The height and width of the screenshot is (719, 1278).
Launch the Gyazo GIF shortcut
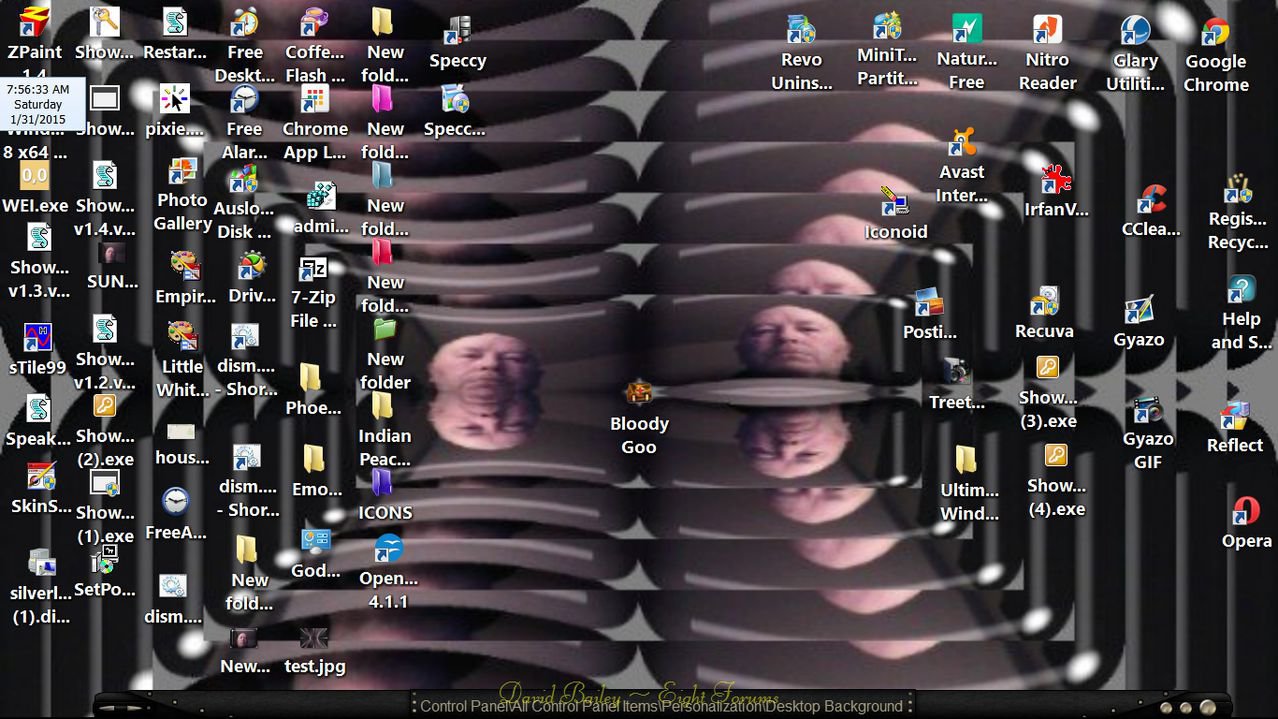tap(1147, 411)
